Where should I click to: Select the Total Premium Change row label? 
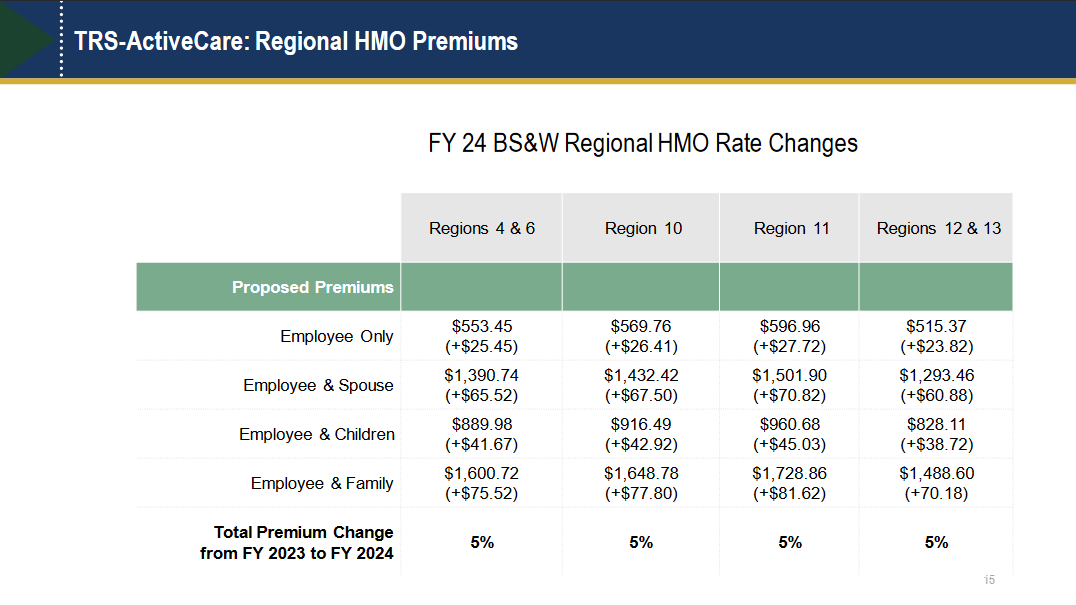(297, 542)
